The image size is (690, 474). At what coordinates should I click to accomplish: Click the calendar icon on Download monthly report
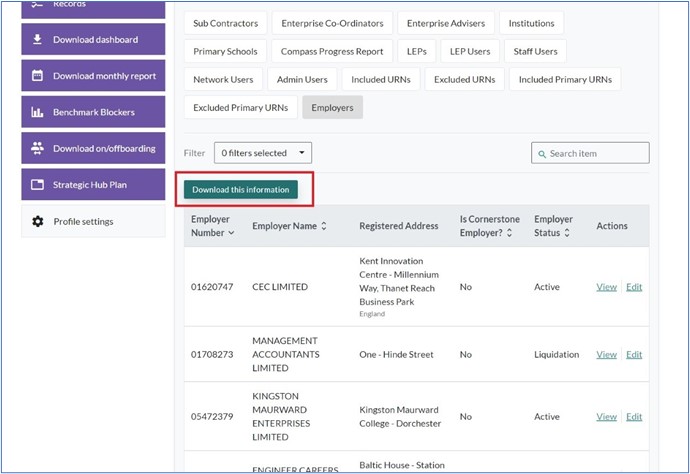point(37,76)
